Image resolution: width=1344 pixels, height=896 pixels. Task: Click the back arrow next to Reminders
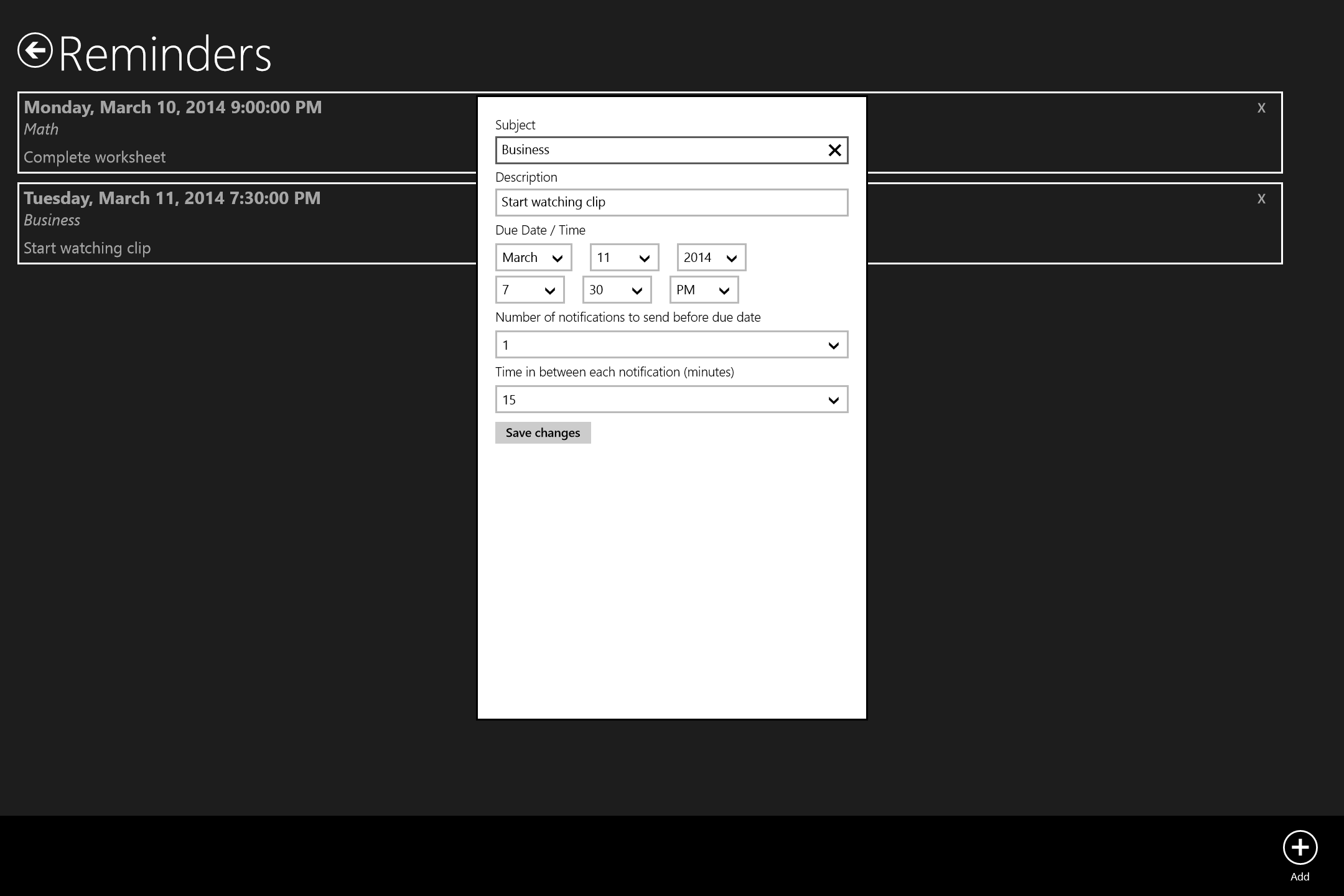click(35, 50)
